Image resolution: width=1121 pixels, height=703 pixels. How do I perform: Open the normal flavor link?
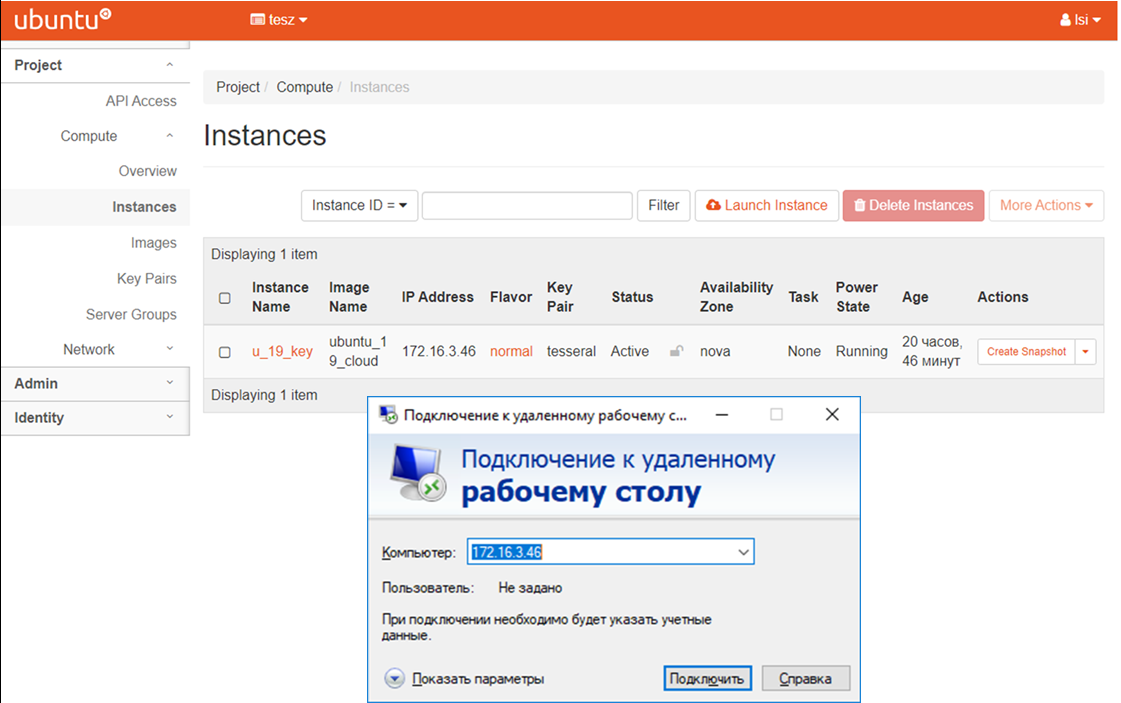pyautogui.click(x=511, y=351)
